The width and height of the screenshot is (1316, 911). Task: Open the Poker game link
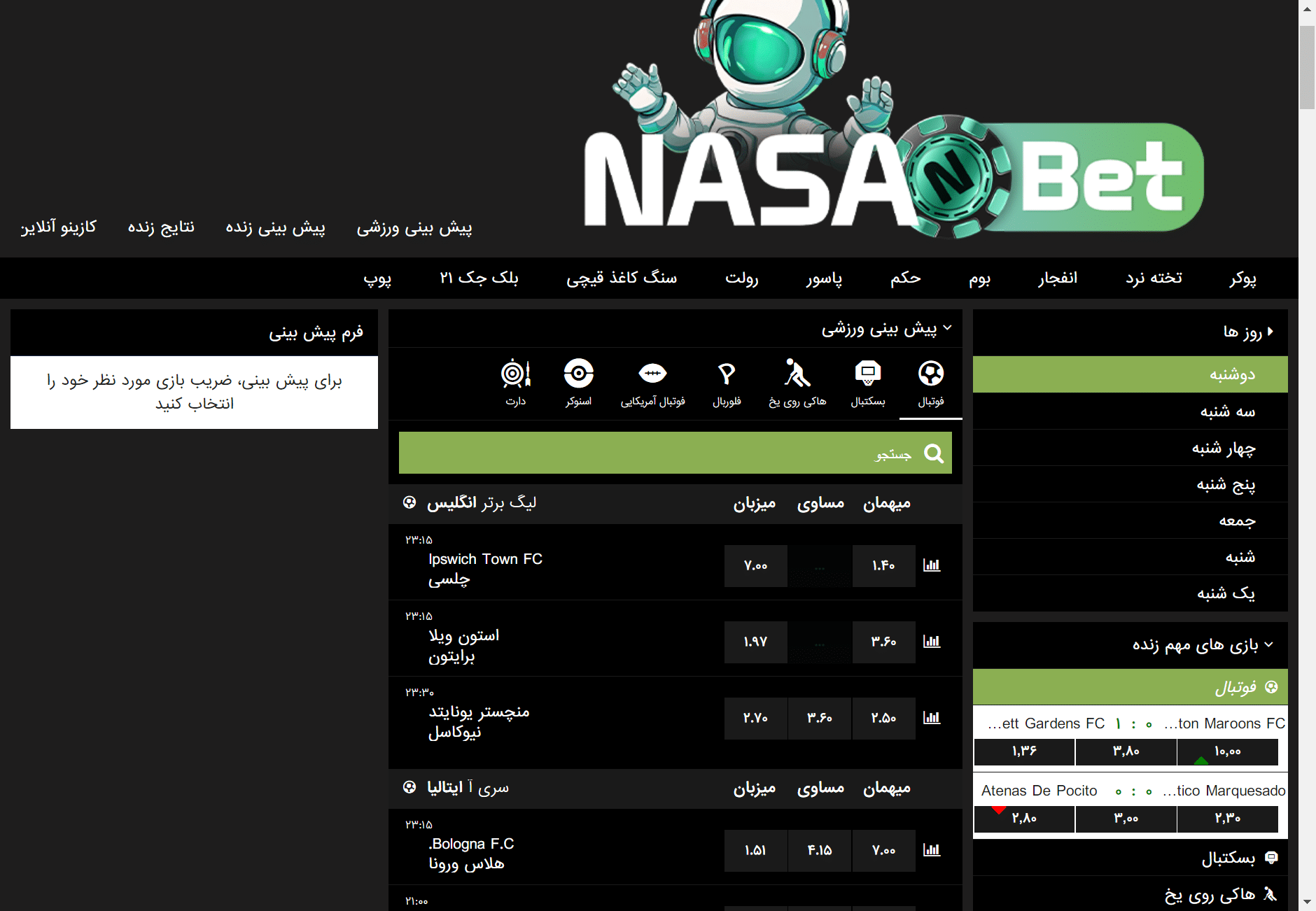(1242, 278)
